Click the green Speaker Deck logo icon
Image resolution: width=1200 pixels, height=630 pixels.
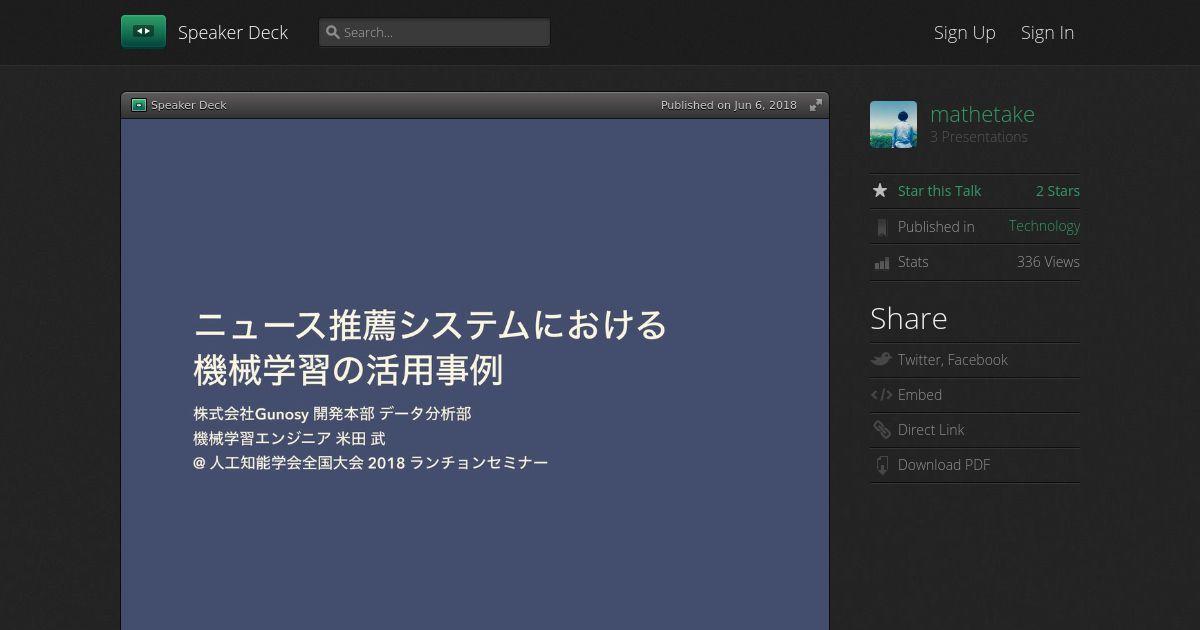(143, 32)
